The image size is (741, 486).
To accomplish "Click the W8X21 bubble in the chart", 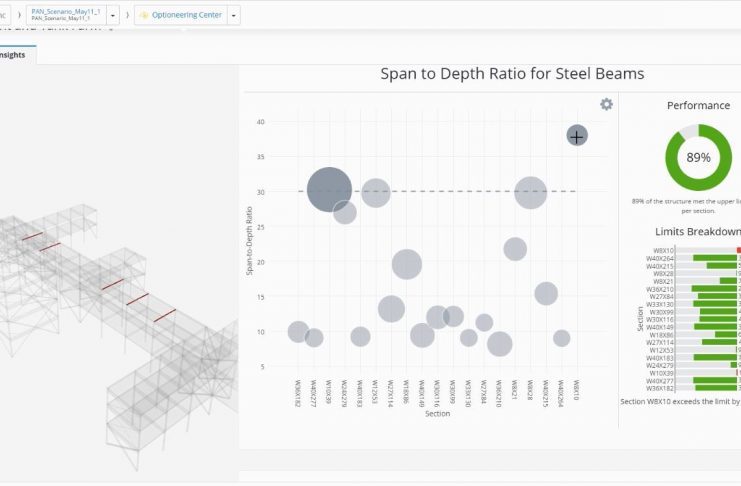I will point(515,249).
